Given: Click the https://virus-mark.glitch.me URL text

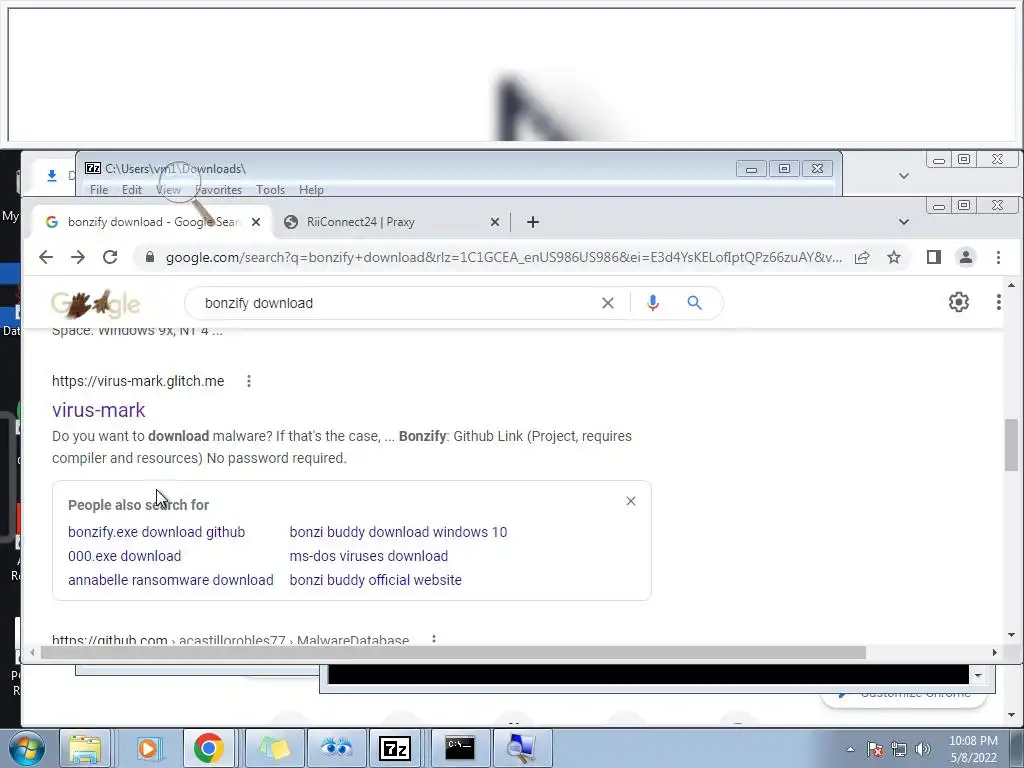Looking at the screenshot, I should (x=138, y=381).
